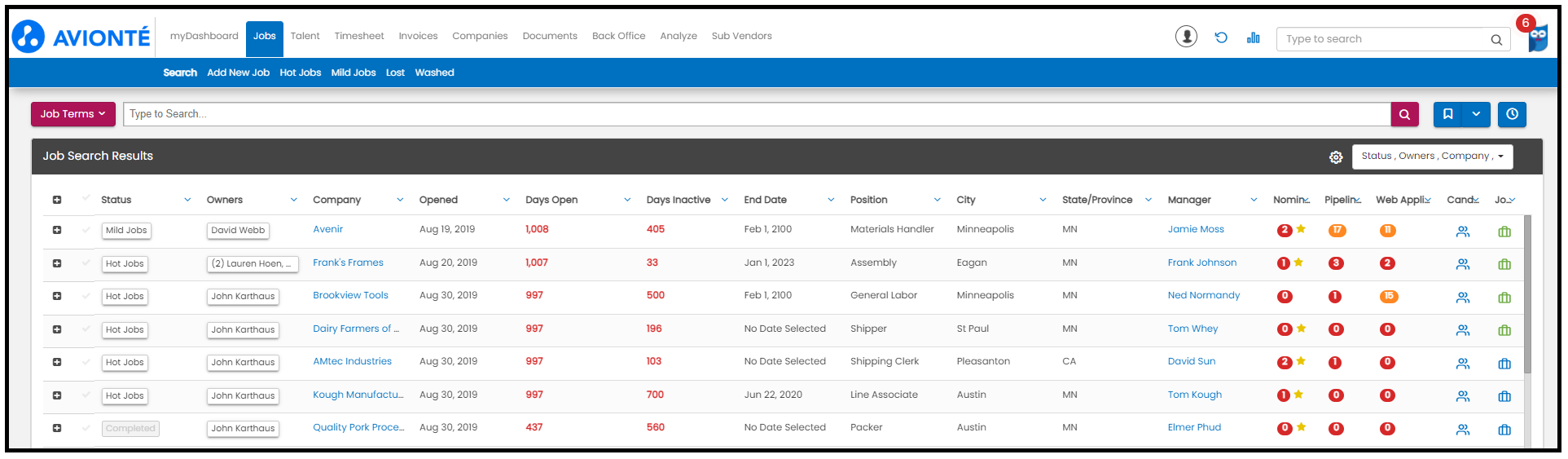Screen dimensions: 1568x459
Task: Open saved searches dropdown arrow
Action: click(1476, 114)
